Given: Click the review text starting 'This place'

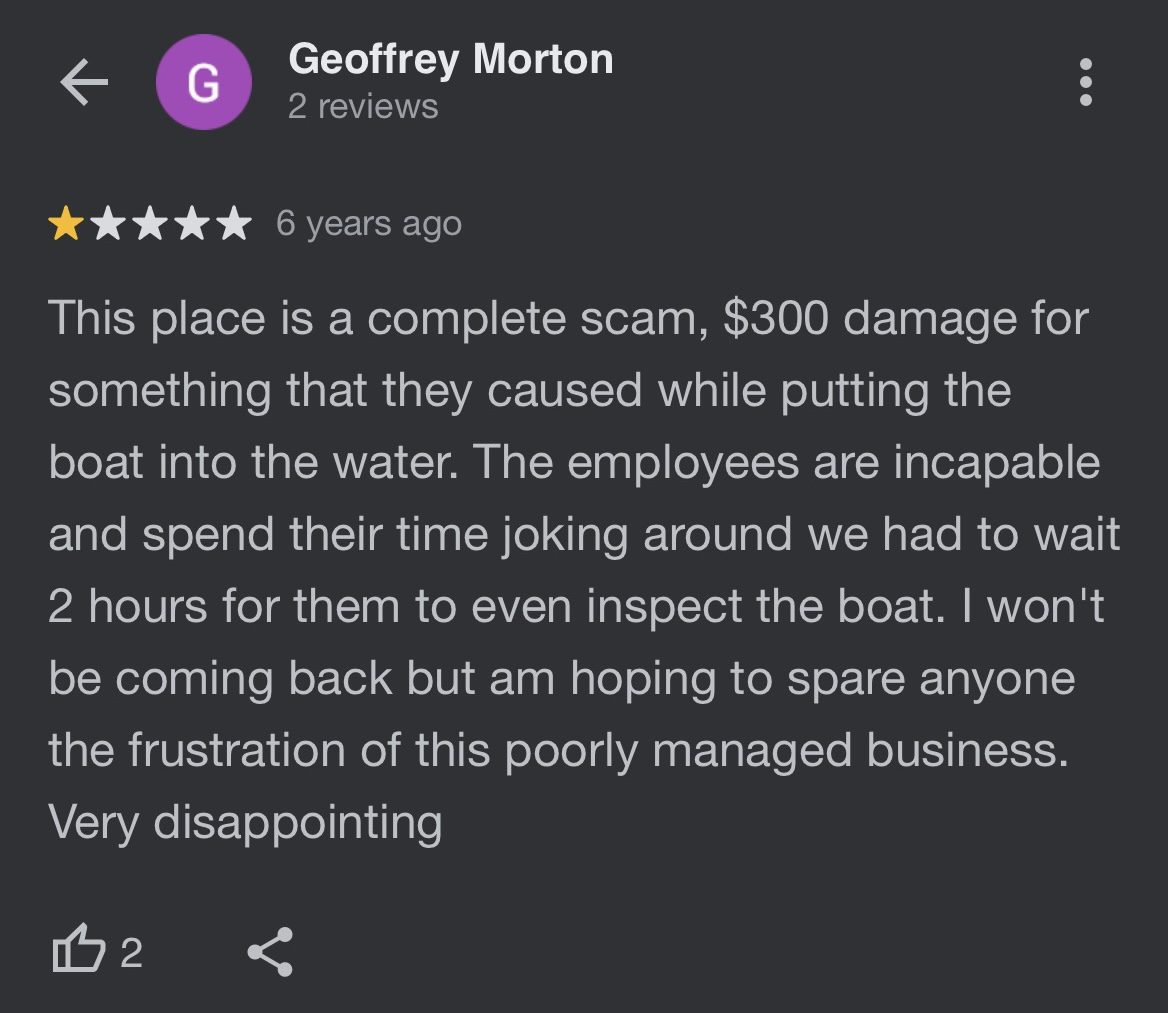Looking at the screenshot, I should point(584,570).
